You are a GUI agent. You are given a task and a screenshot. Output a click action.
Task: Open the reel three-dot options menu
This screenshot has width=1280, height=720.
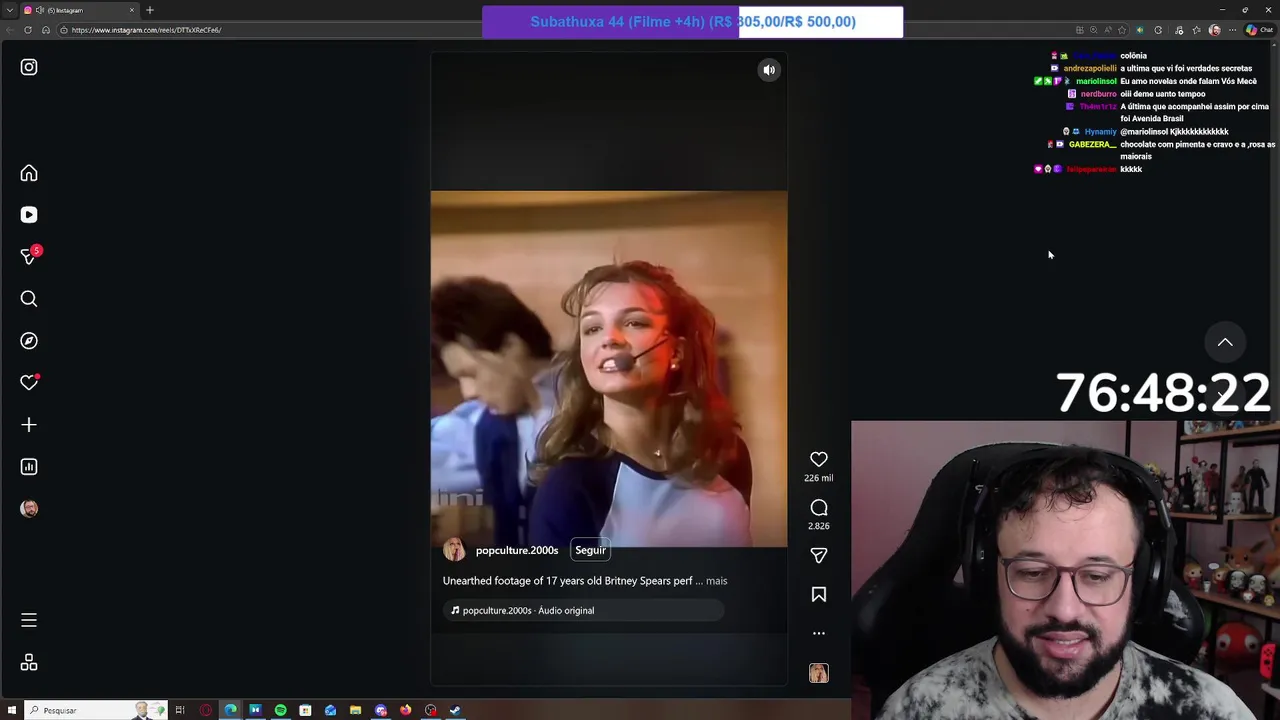click(x=819, y=634)
